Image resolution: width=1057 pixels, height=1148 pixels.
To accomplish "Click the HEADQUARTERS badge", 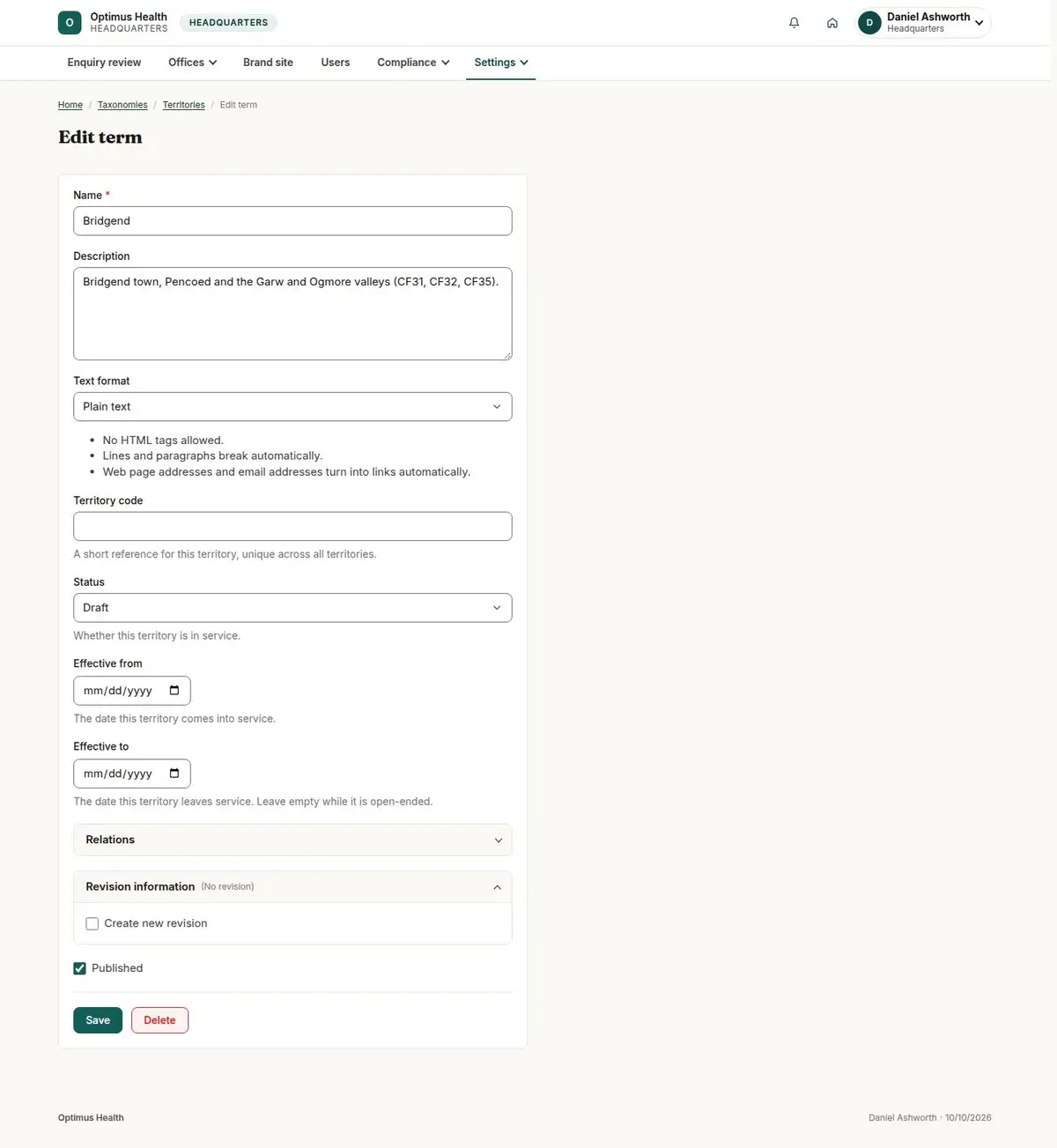I will [228, 23].
